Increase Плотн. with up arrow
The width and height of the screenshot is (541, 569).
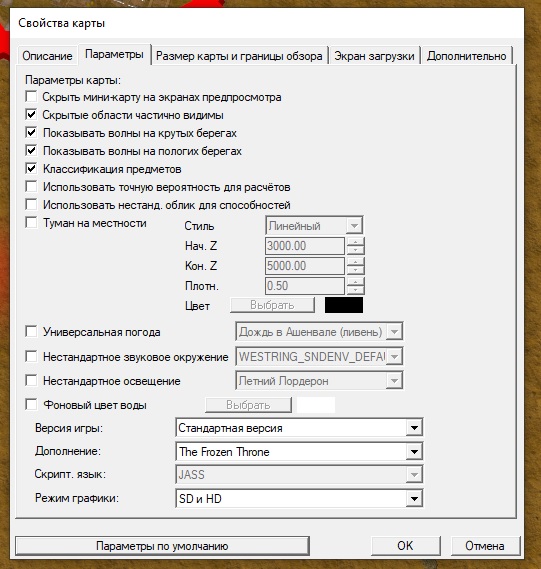[x=355, y=282]
